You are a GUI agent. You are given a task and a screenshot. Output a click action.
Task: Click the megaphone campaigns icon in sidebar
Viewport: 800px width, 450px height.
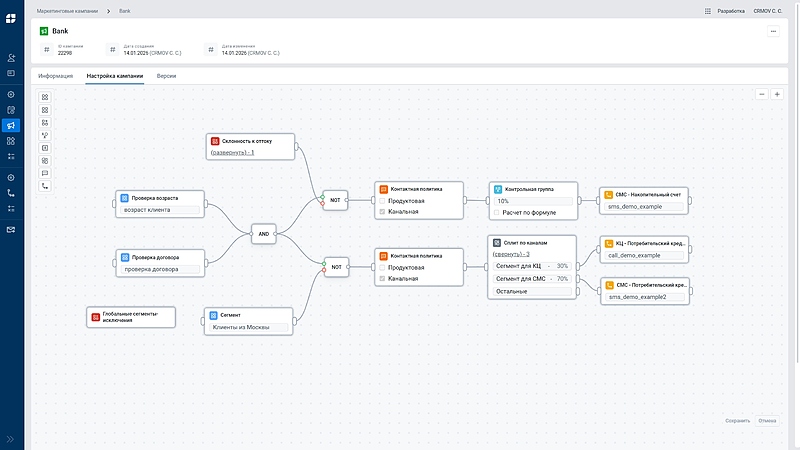[11, 125]
